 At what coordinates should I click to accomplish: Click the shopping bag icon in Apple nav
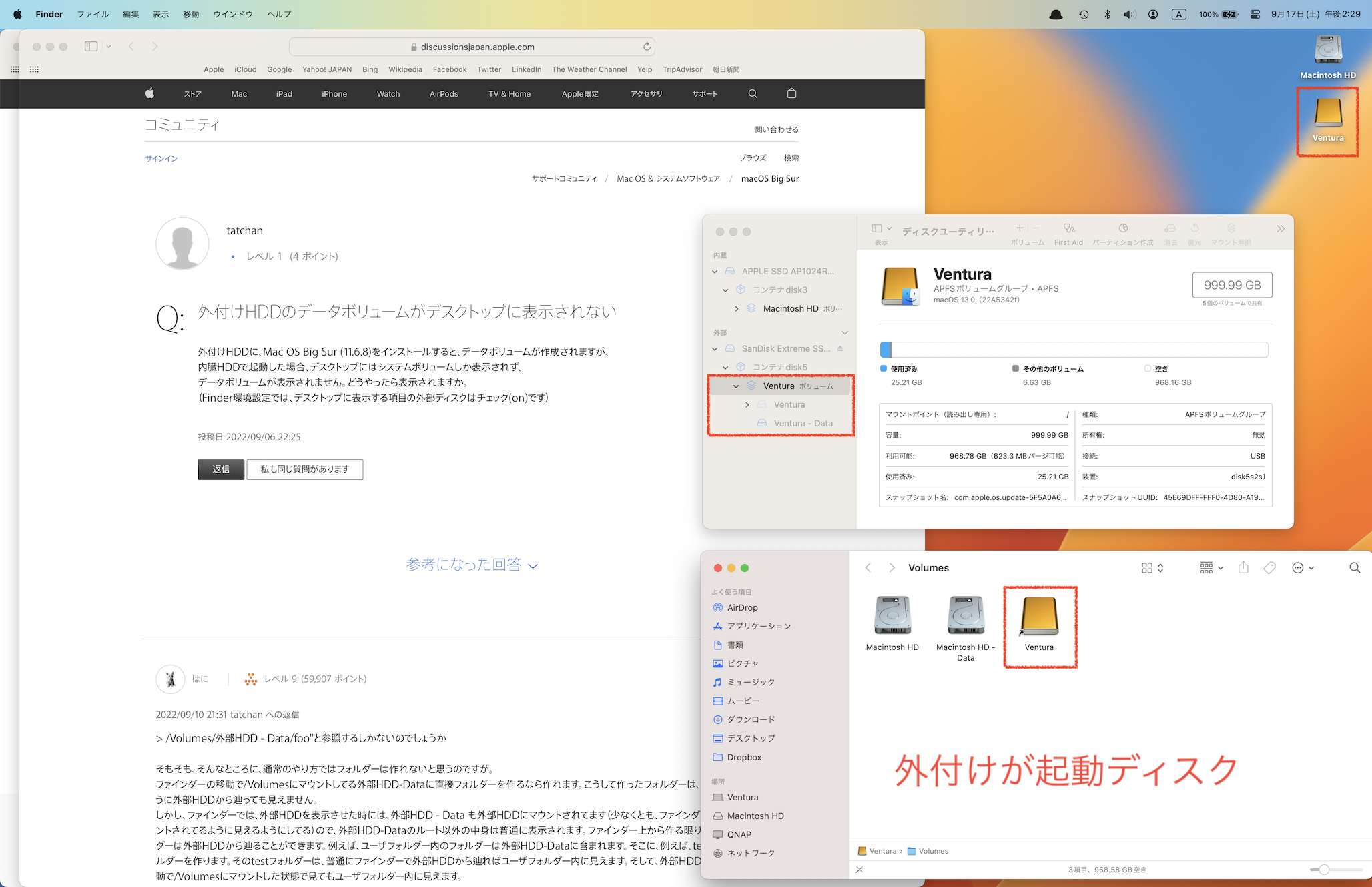click(x=791, y=93)
